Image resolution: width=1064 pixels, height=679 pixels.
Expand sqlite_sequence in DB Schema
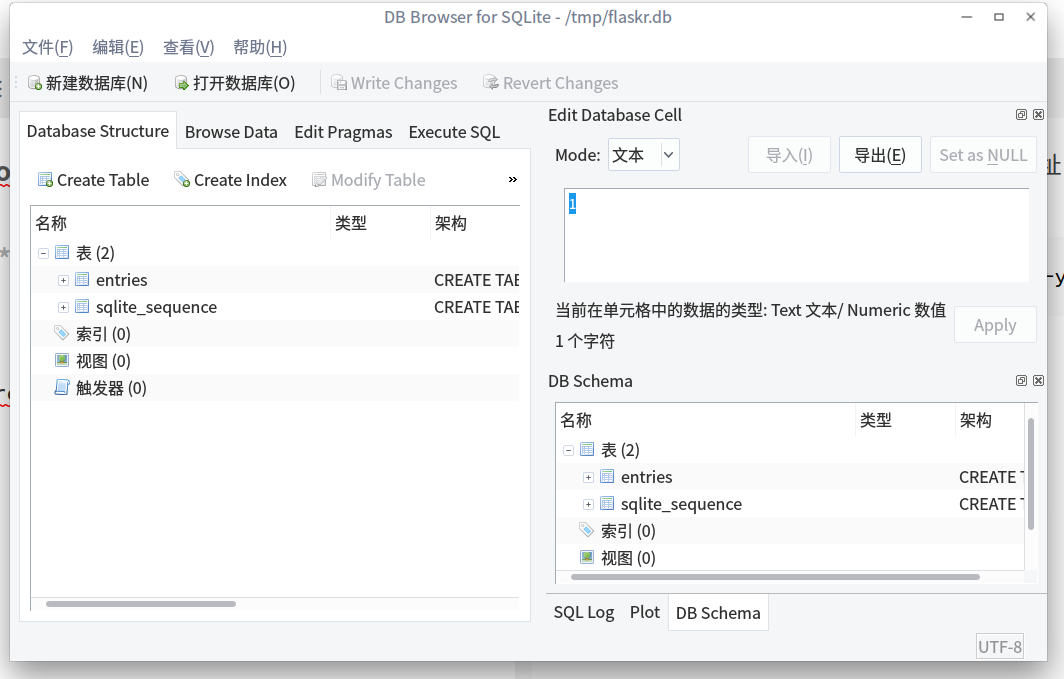[x=588, y=505]
